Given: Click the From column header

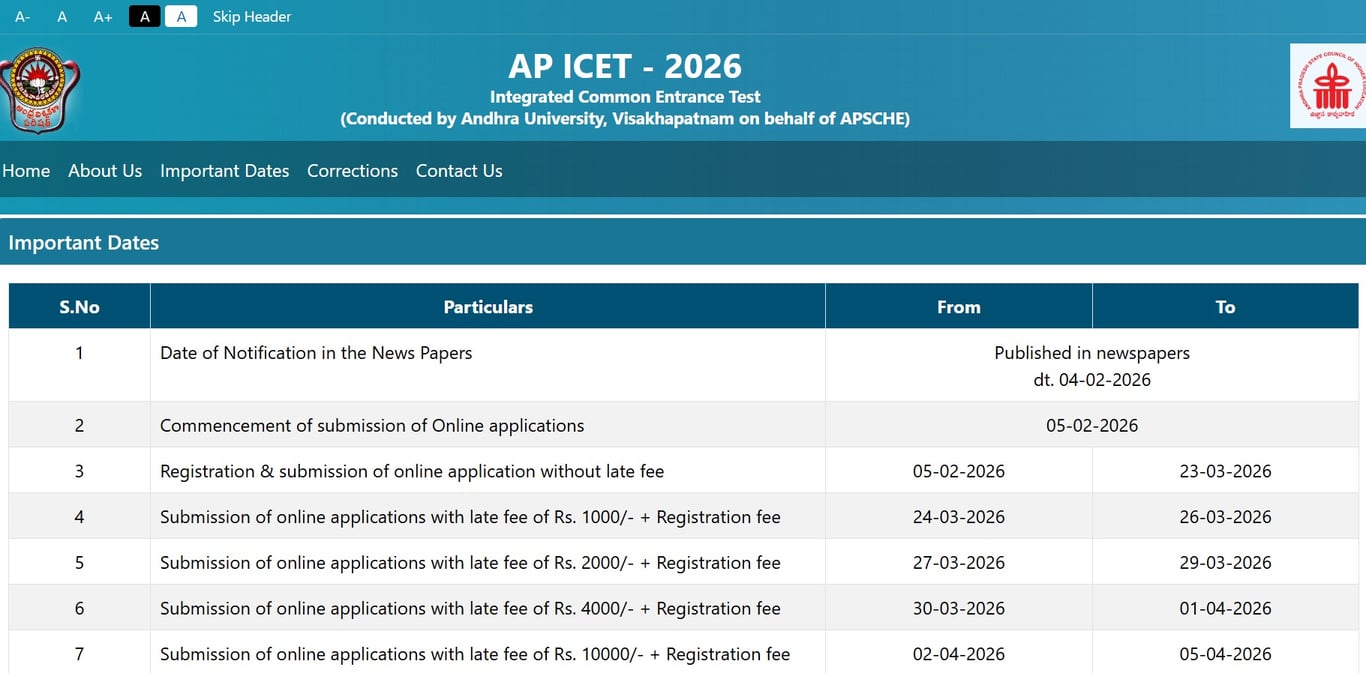Looking at the screenshot, I should coord(958,306).
